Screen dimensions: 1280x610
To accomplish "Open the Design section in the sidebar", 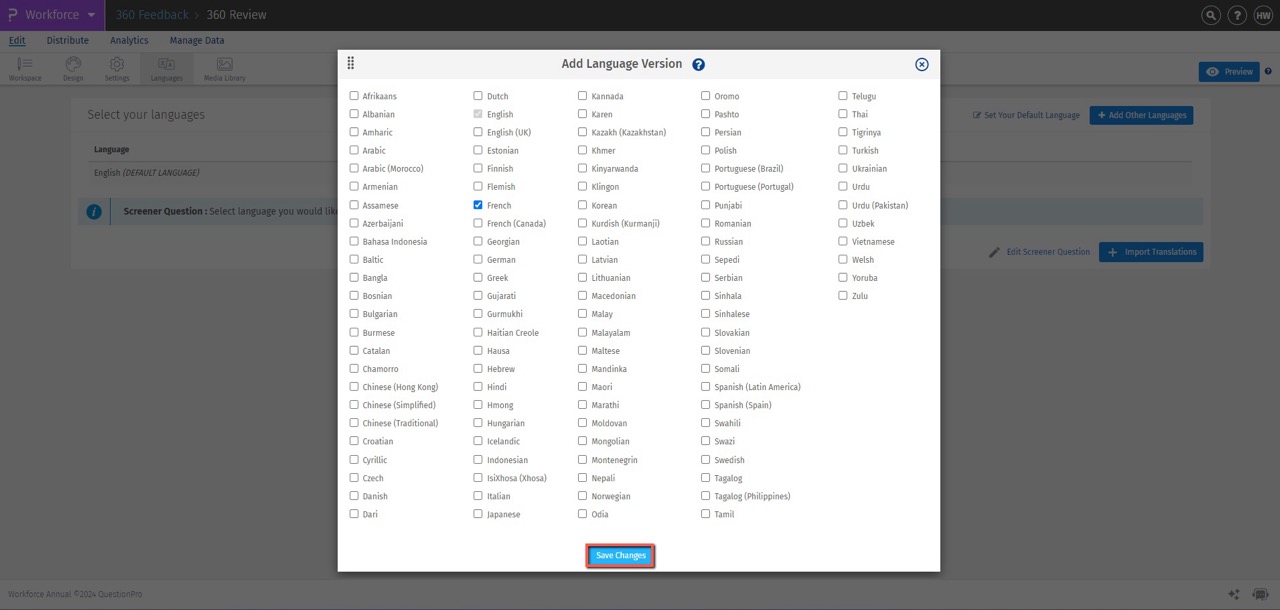I will point(72,67).
